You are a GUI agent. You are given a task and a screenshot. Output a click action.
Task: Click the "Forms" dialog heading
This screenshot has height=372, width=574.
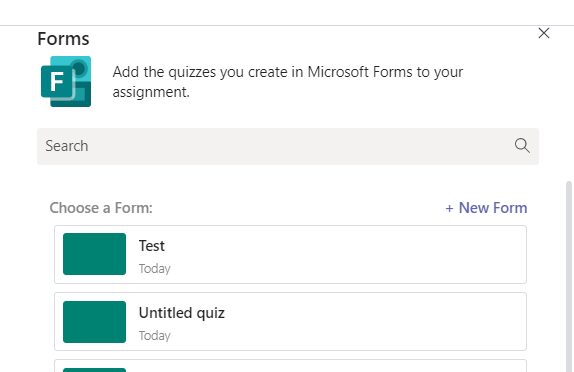(63, 39)
